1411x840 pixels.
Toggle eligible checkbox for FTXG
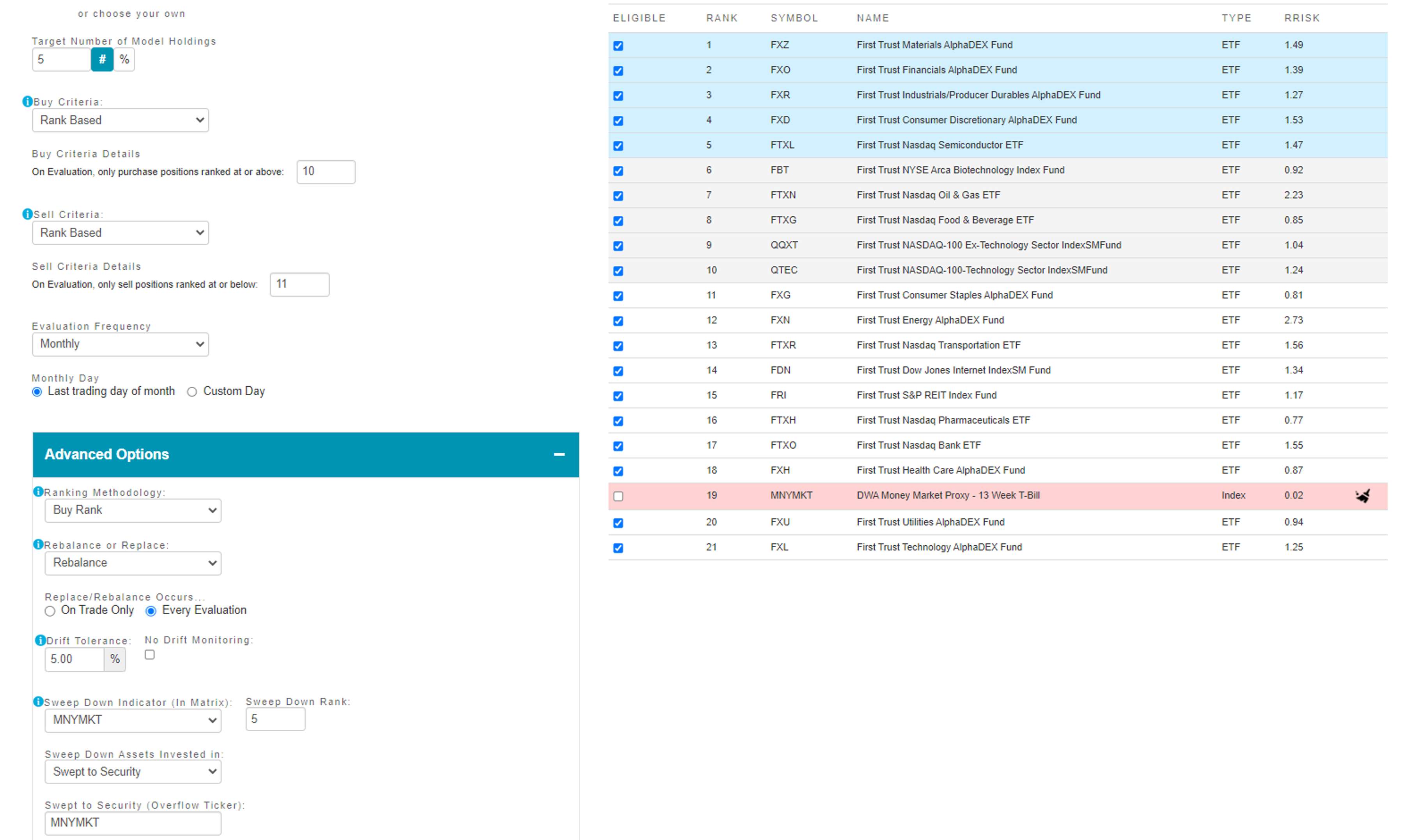pyautogui.click(x=618, y=221)
